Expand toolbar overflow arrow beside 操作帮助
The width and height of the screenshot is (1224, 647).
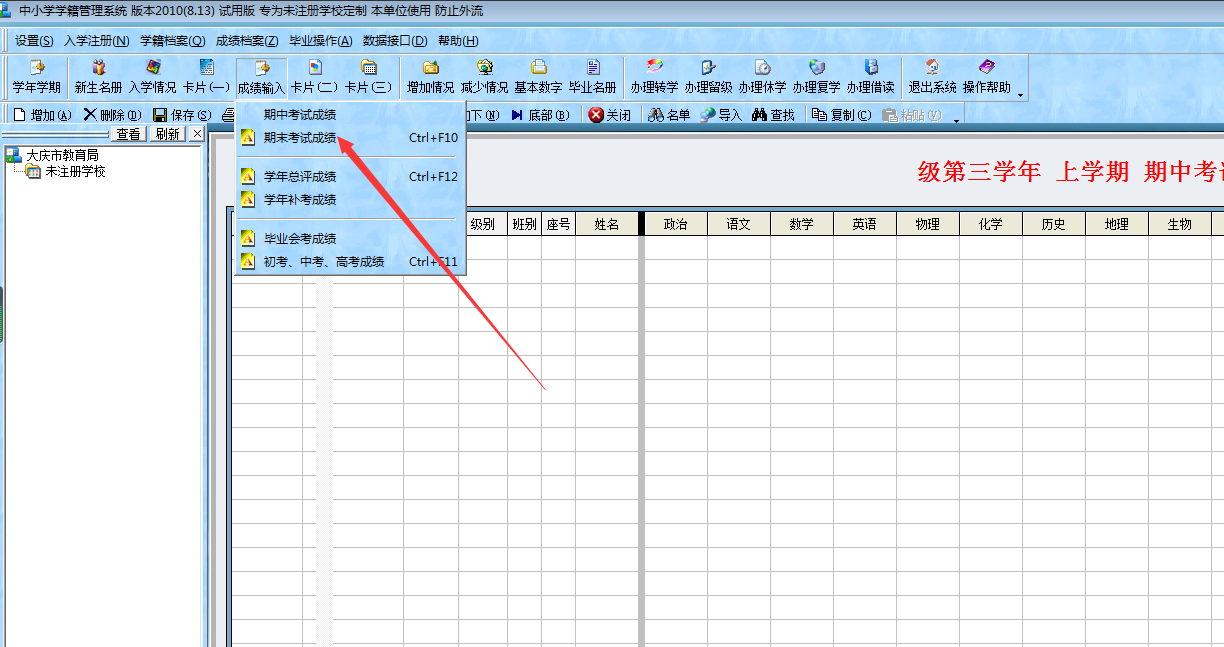(x=1020, y=95)
